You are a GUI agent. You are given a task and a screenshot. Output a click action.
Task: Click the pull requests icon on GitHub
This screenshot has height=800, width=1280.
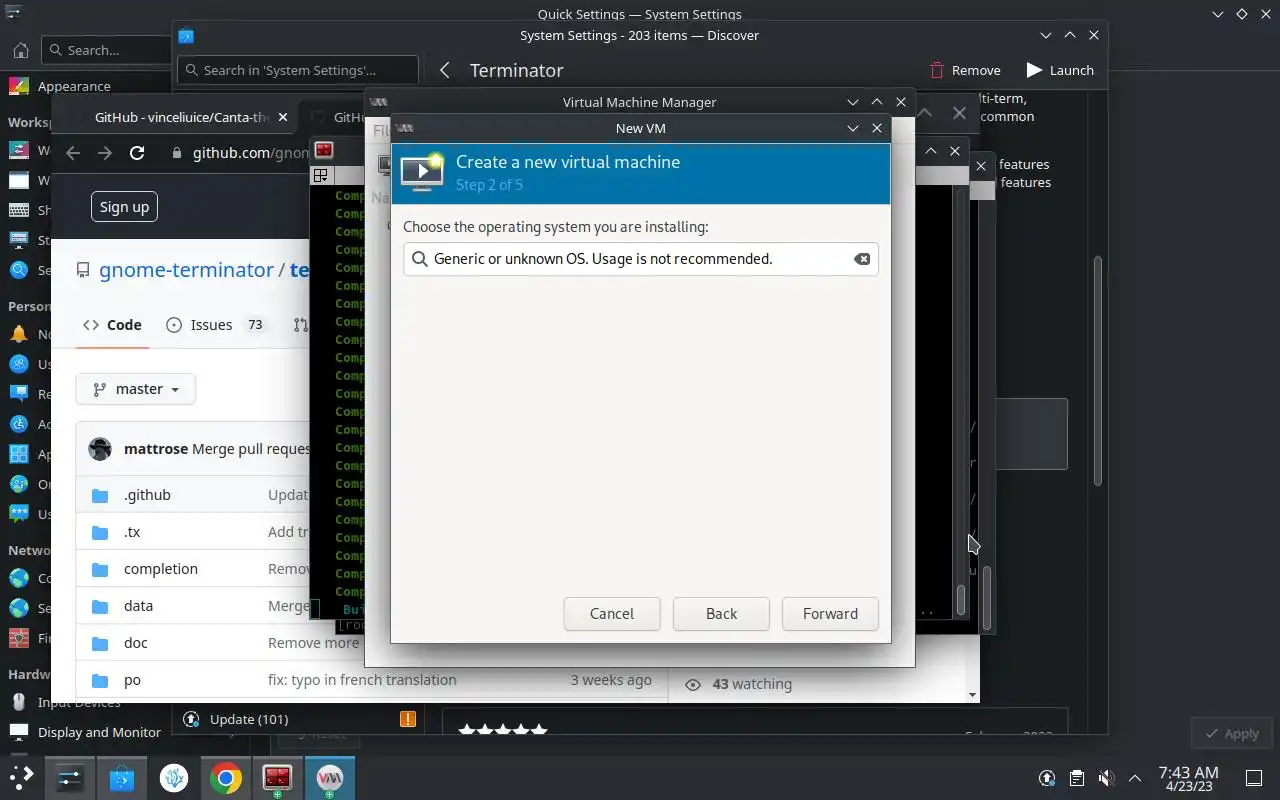pyautogui.click(x=300, y=325)
